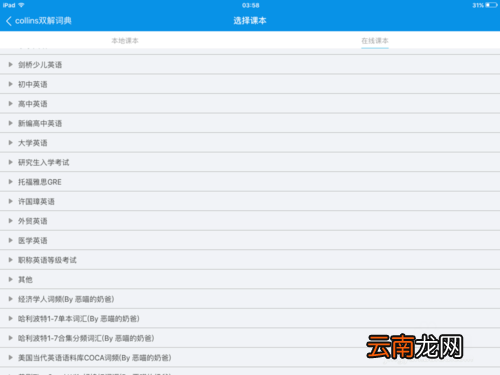This screenshot has width=500, height=375.
Task: Expand the 大学英语 disclosure triangle
Action: click(x=11, y=143)
